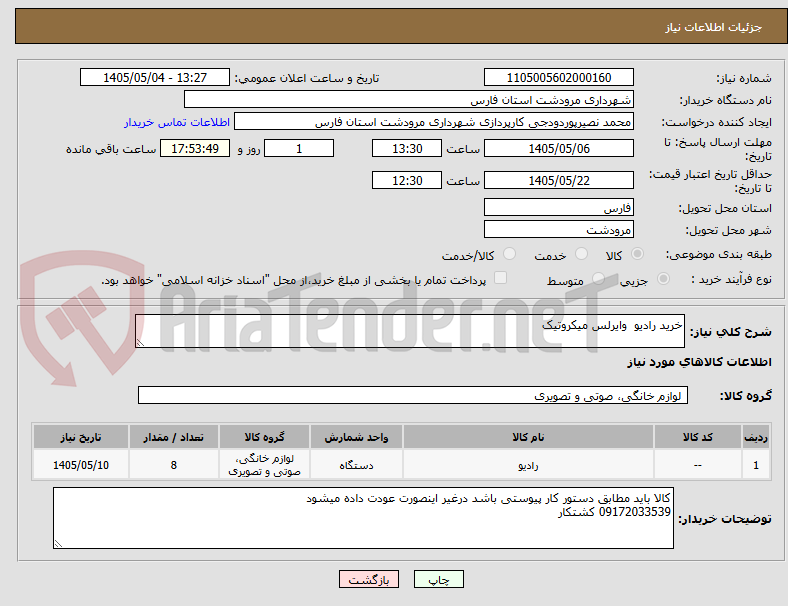Viewport: 788px width, 606px height.
Task: Click the توضیحات خریدار text area
Action: pyautogui.click(x=363, y=518)
